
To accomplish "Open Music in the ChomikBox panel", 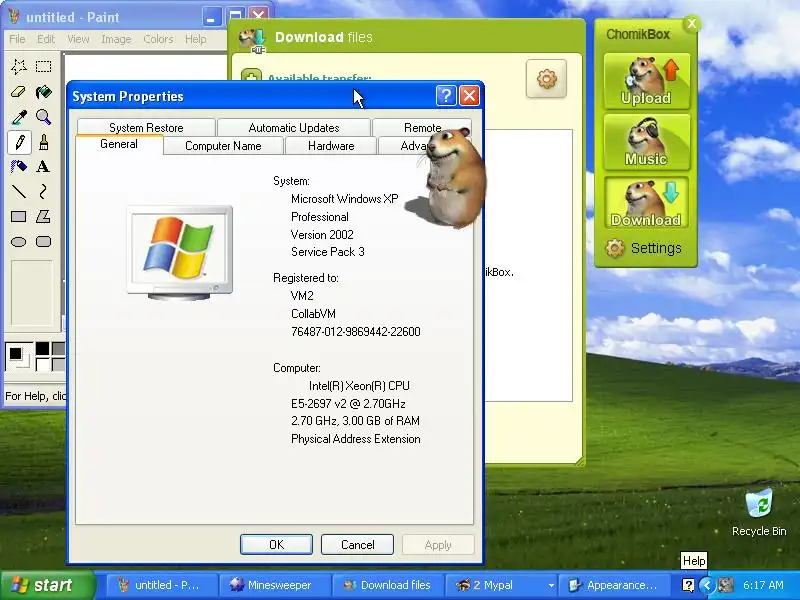I will coord(646,142).
